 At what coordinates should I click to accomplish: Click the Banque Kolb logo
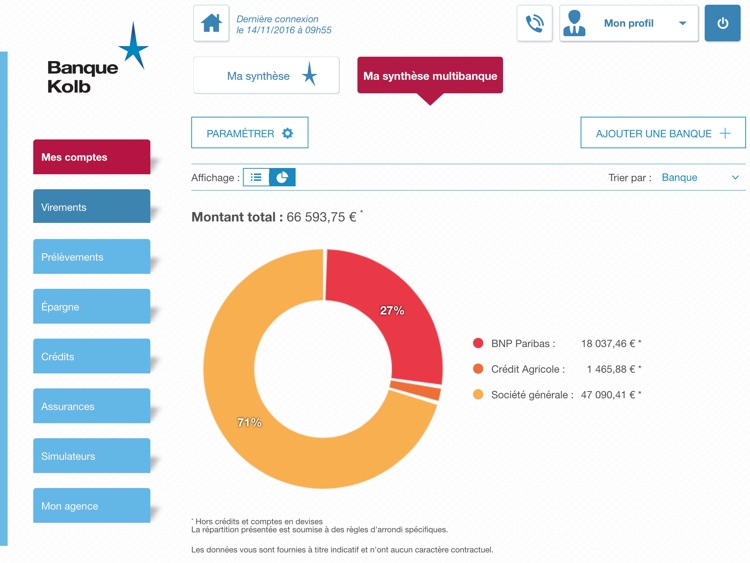coord(98,58)
